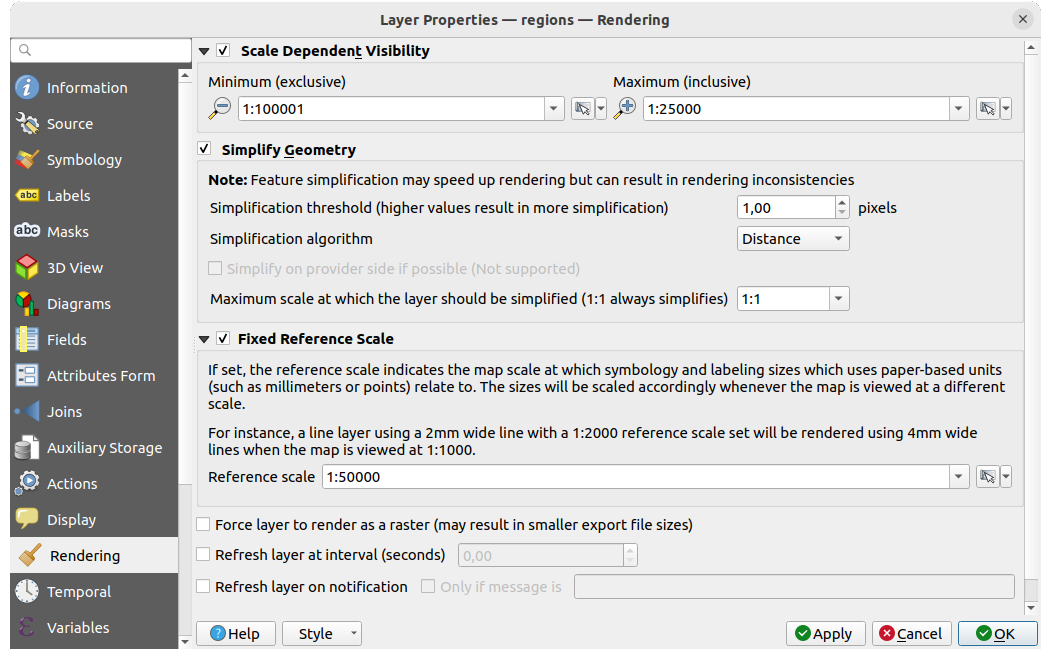Screen dimensions: 1051x659
Task: Click the Apply button
Action: (825, 633)
